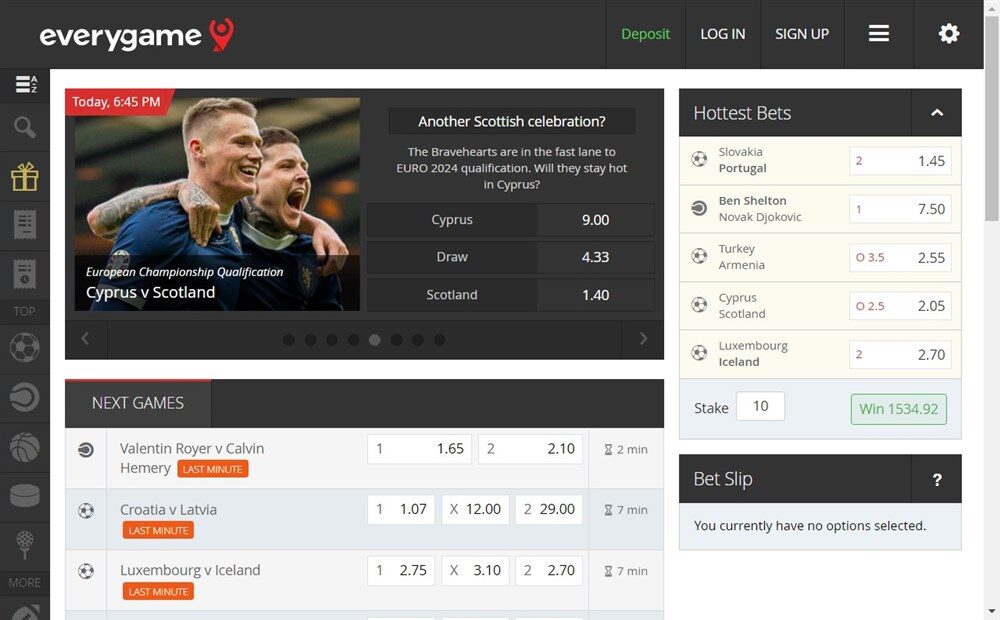
Task: Click soccer icon next to Slovakia Portugal
Action: point(699,159)
